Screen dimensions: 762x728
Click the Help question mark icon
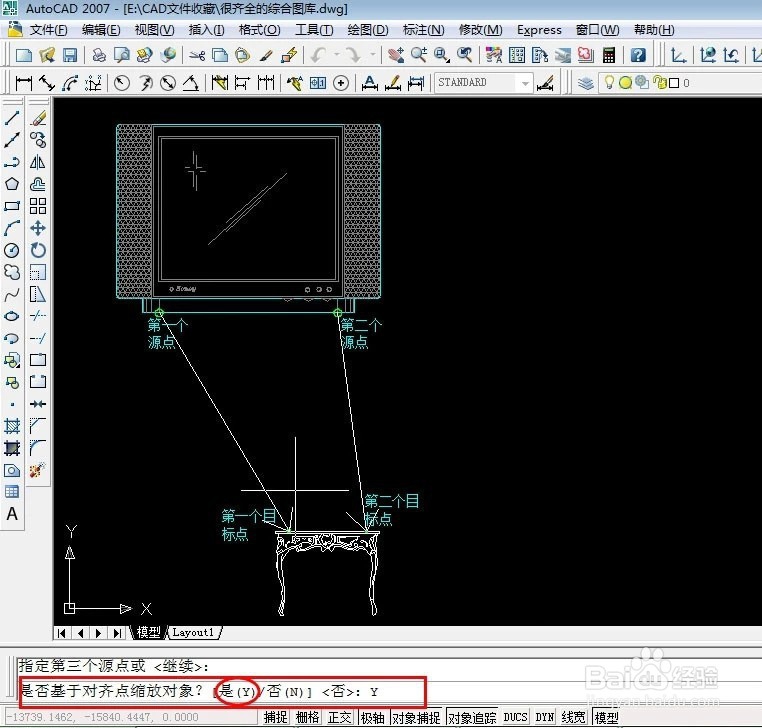point(638,55)
